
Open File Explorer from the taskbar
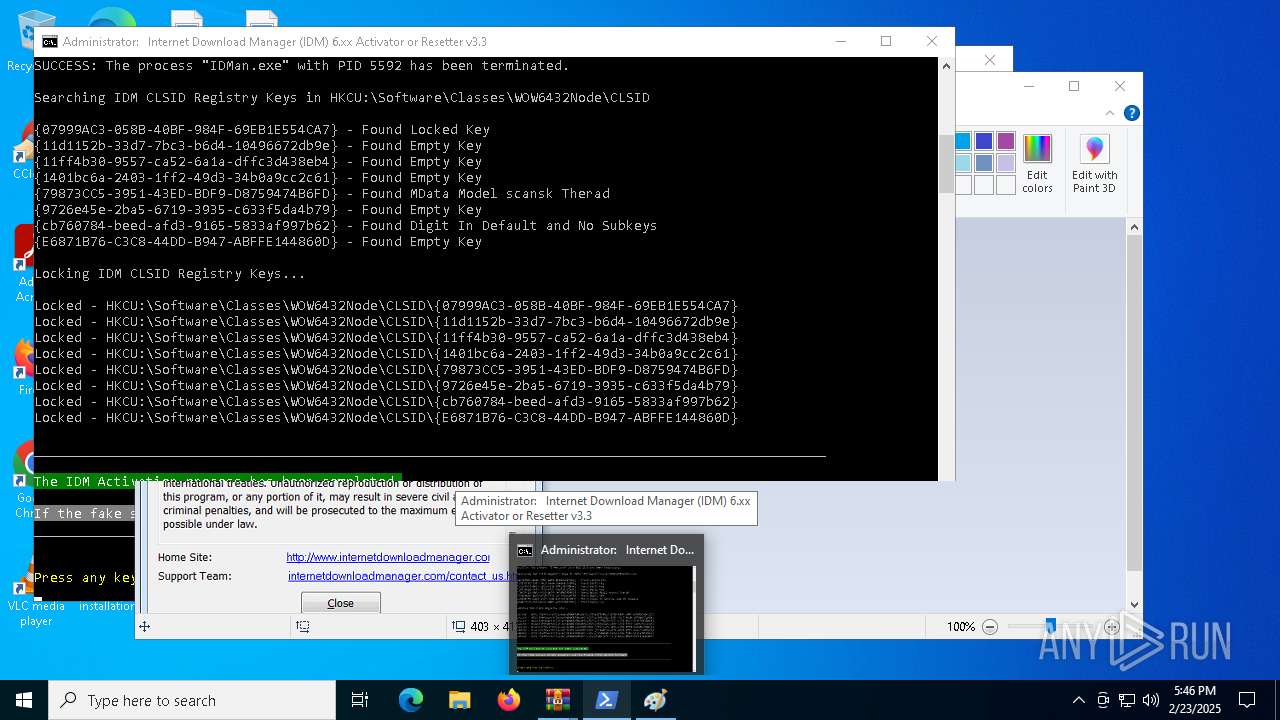(x=459, y=700)
